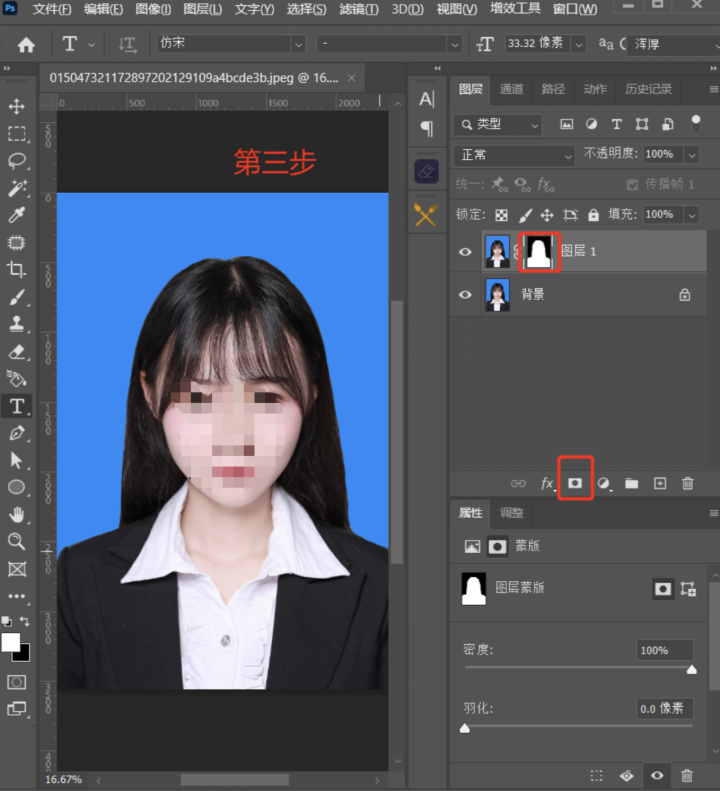
Task: Select the Frame tool
Action: [x=17, y=569]
